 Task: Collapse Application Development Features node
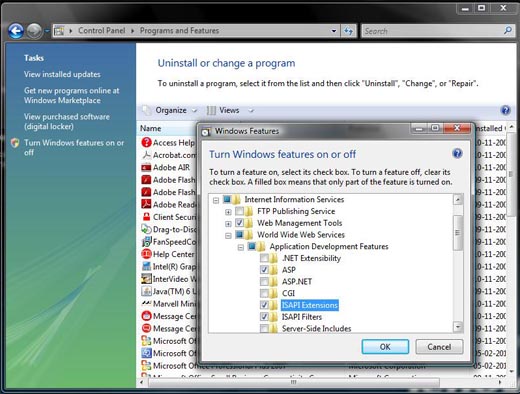pyautogui.click(x=241, y=247)
